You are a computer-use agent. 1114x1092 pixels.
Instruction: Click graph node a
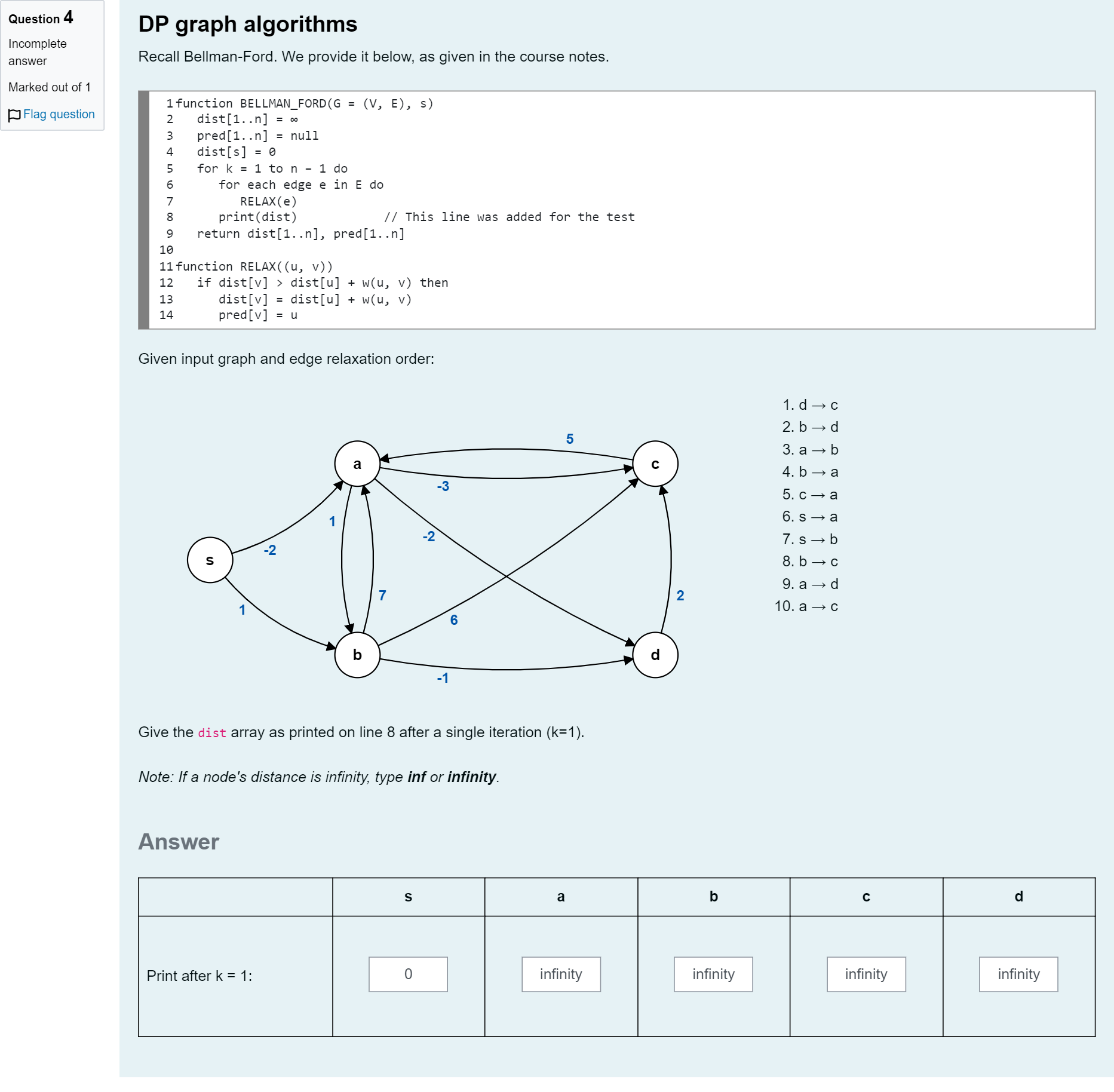pos(357,464)
